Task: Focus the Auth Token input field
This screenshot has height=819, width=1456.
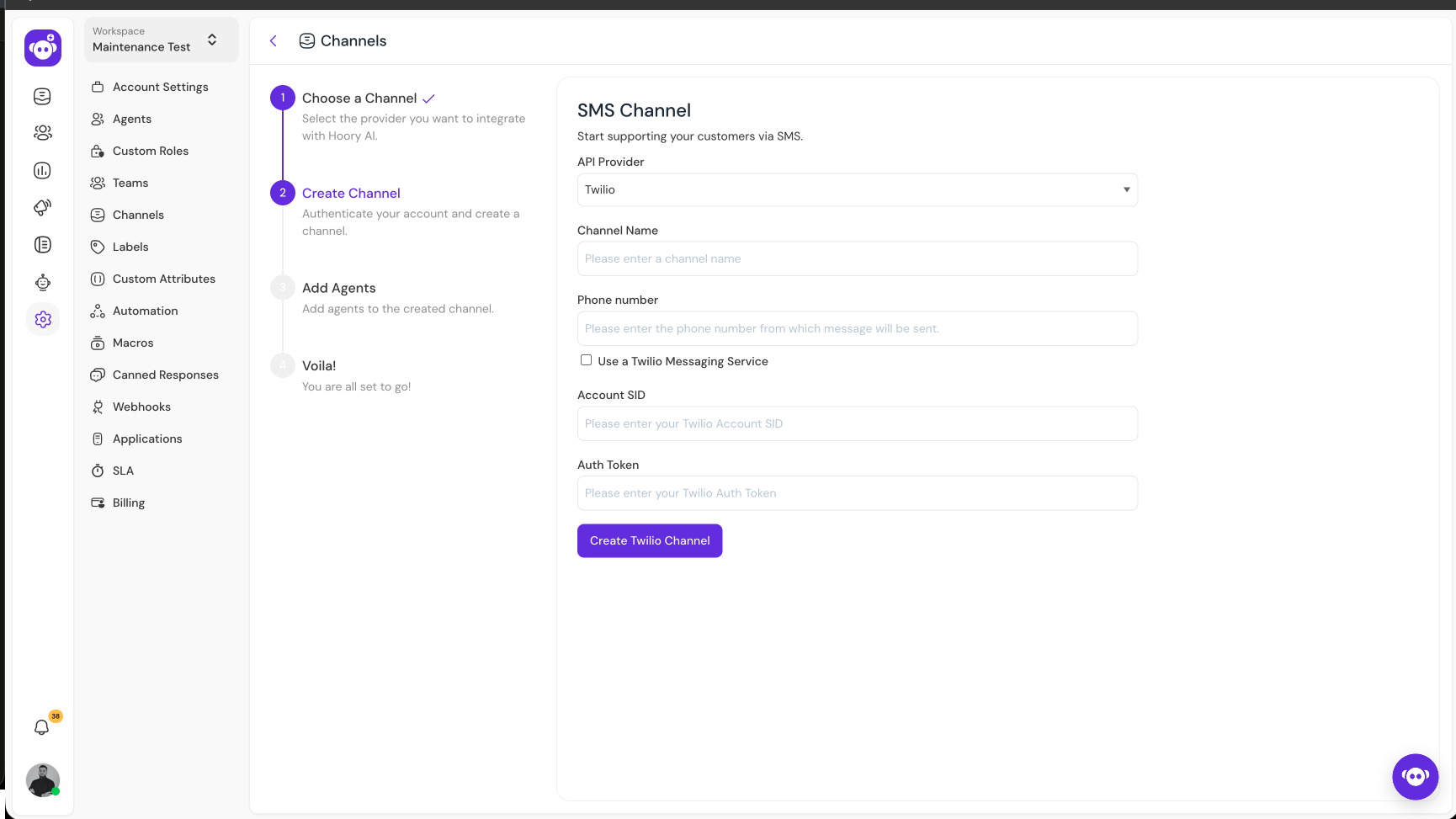Action: click(857, 493)
